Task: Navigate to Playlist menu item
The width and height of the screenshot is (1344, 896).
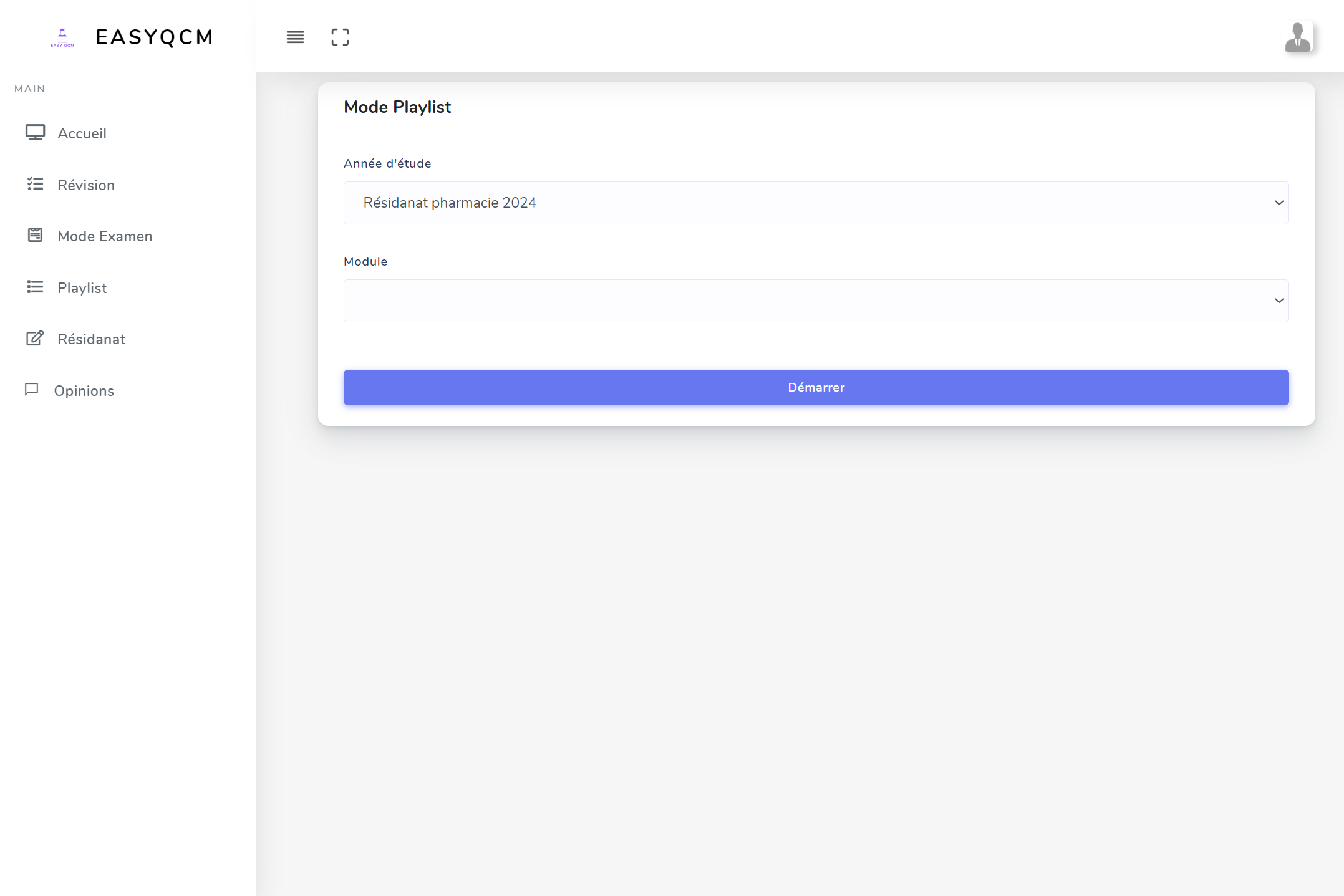Action: (81, 287)
